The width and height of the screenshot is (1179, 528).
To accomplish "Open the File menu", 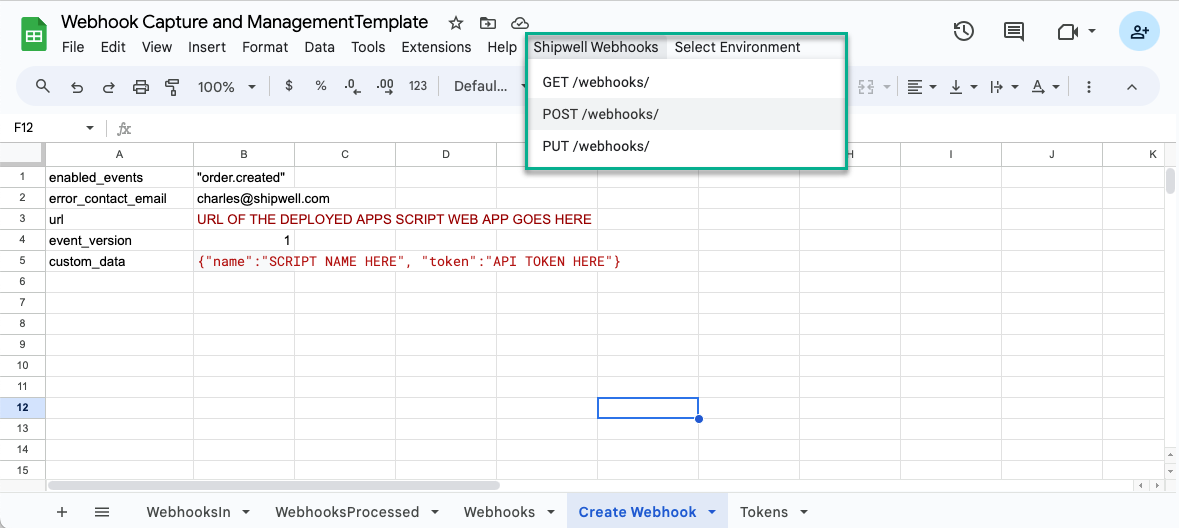I will coord(73,47).
